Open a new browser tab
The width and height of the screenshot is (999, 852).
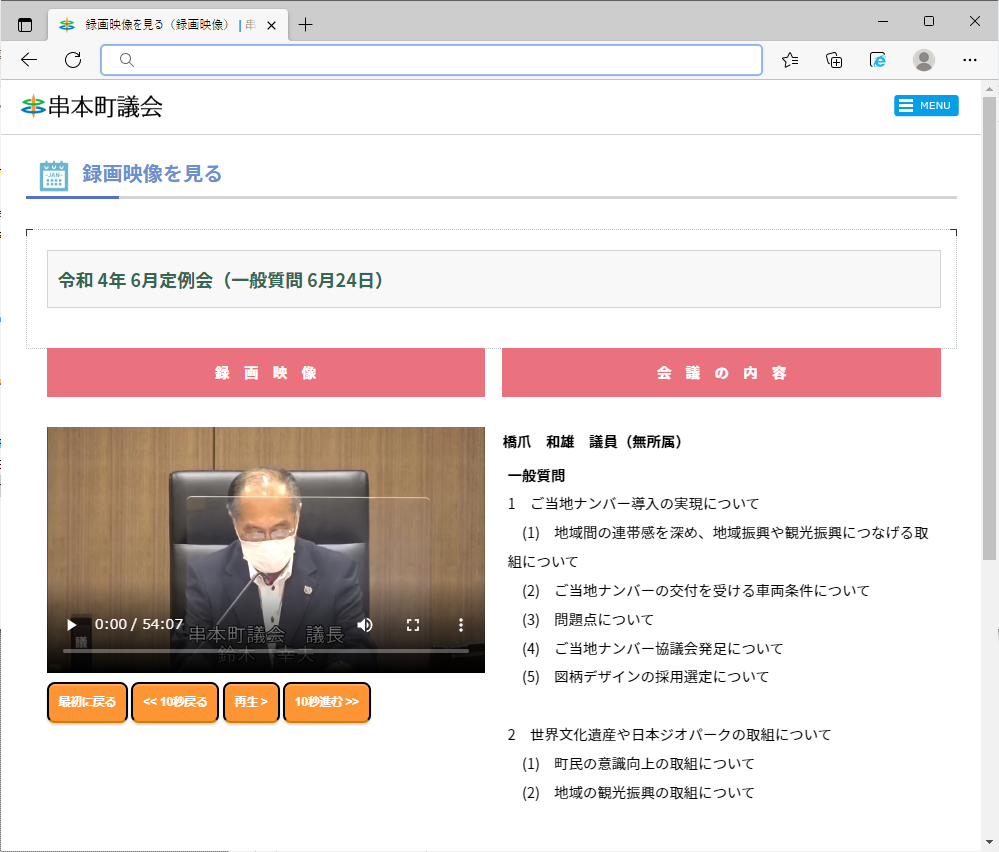[x=306, y=25]
